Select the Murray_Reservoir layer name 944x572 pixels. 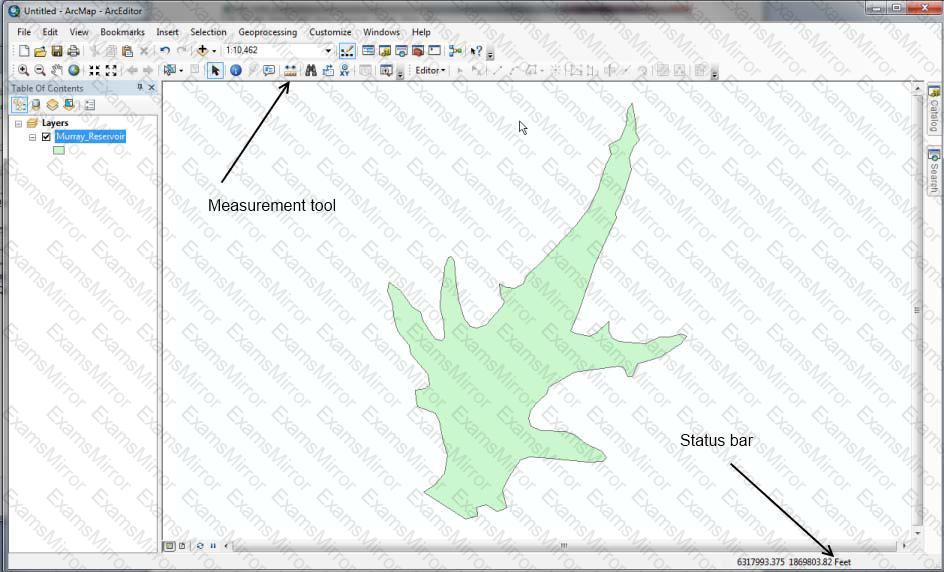coord(90,137)
